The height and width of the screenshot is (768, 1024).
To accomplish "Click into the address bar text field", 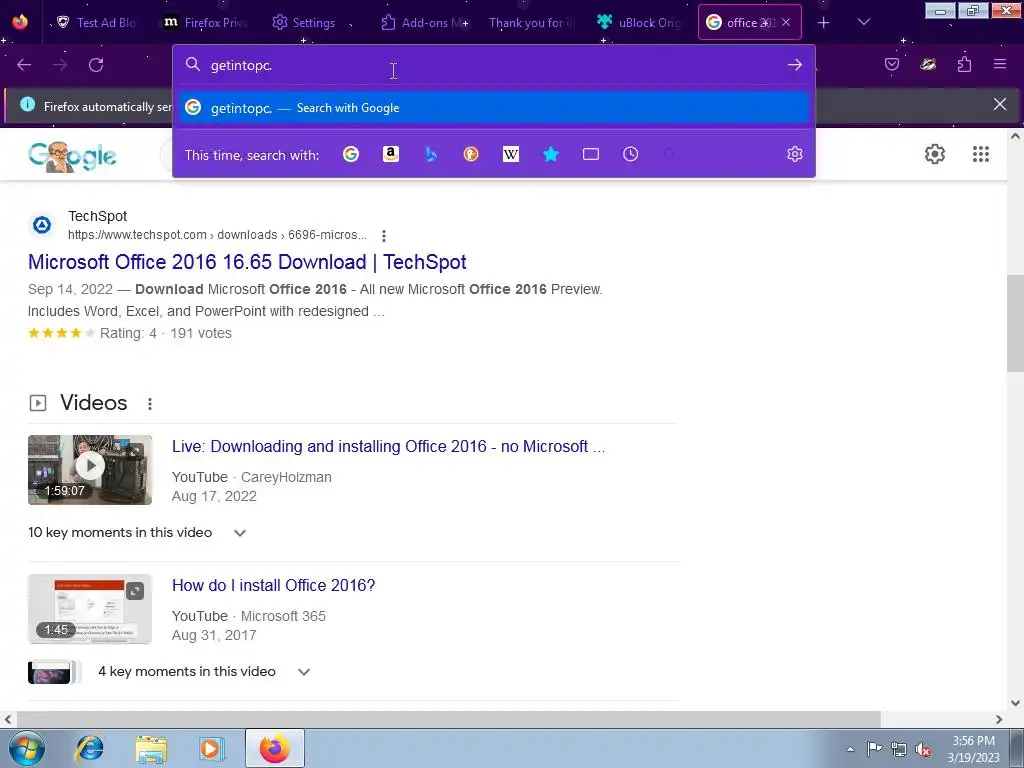I will pos(494,65).
